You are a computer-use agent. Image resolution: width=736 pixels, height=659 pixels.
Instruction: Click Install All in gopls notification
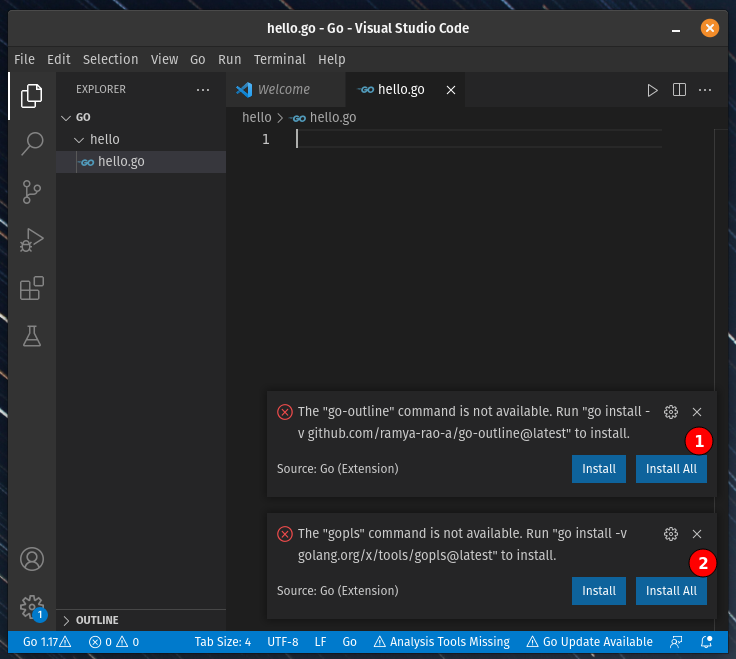(x=671, y=591)
